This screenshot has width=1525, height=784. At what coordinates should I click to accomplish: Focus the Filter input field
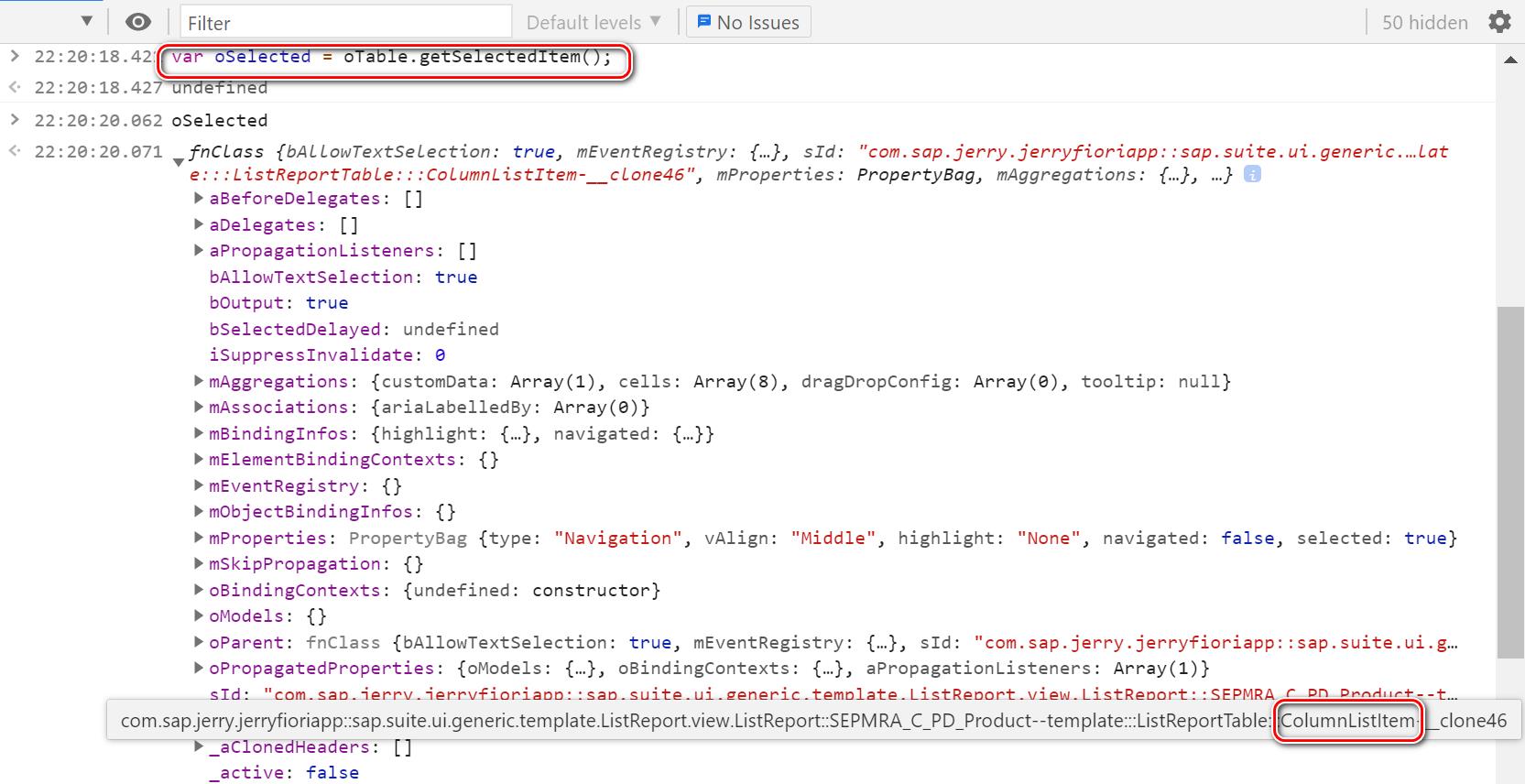346,22
